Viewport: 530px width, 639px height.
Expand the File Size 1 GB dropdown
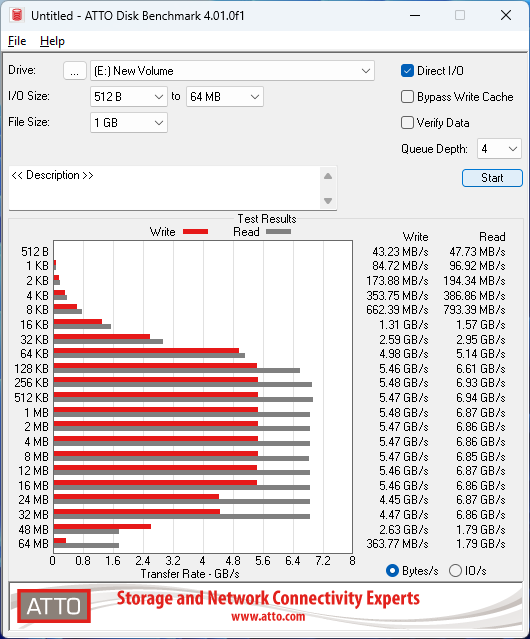coord(129,123)
